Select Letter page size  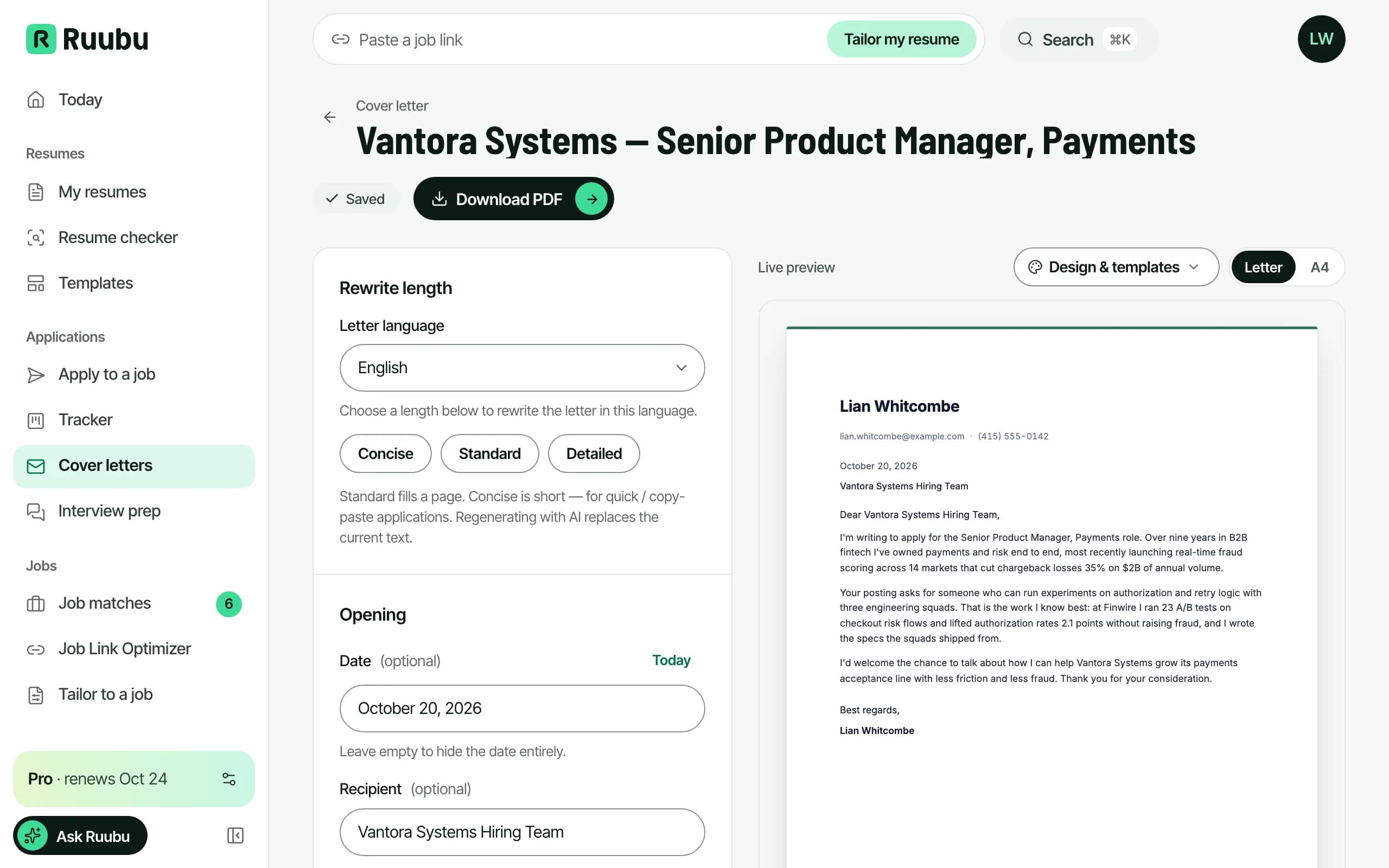(1263, 267)
